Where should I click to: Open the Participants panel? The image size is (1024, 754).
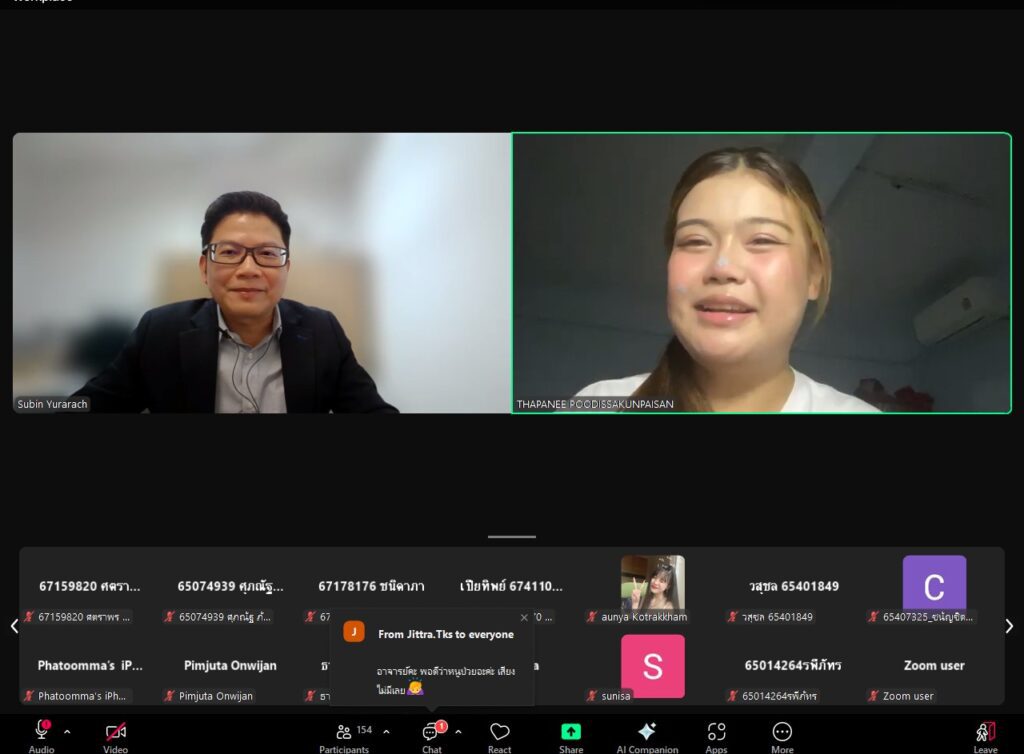pos(344,737)
